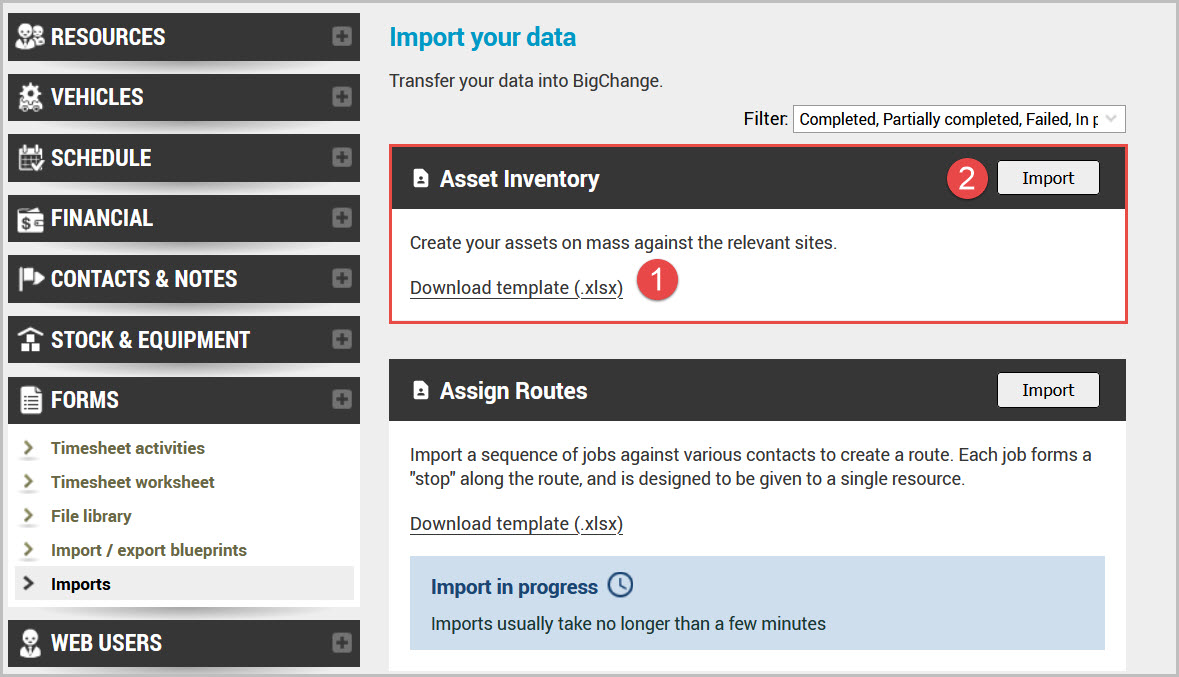Expand the Web Users plus button

(342, 642)
